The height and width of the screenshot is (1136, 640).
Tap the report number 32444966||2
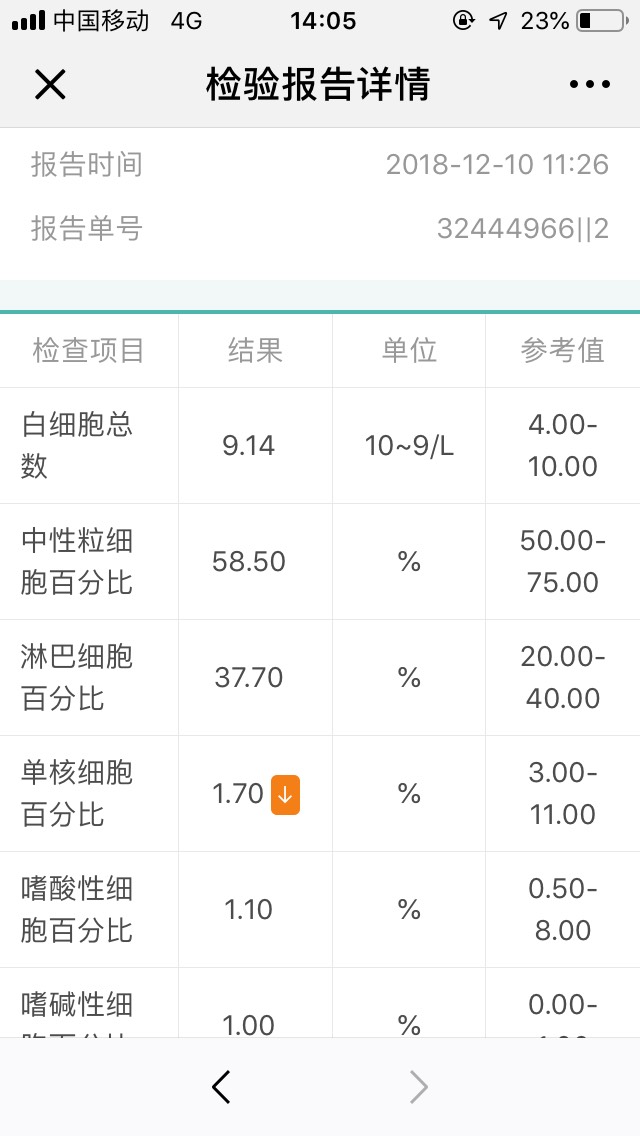[523, 229]
